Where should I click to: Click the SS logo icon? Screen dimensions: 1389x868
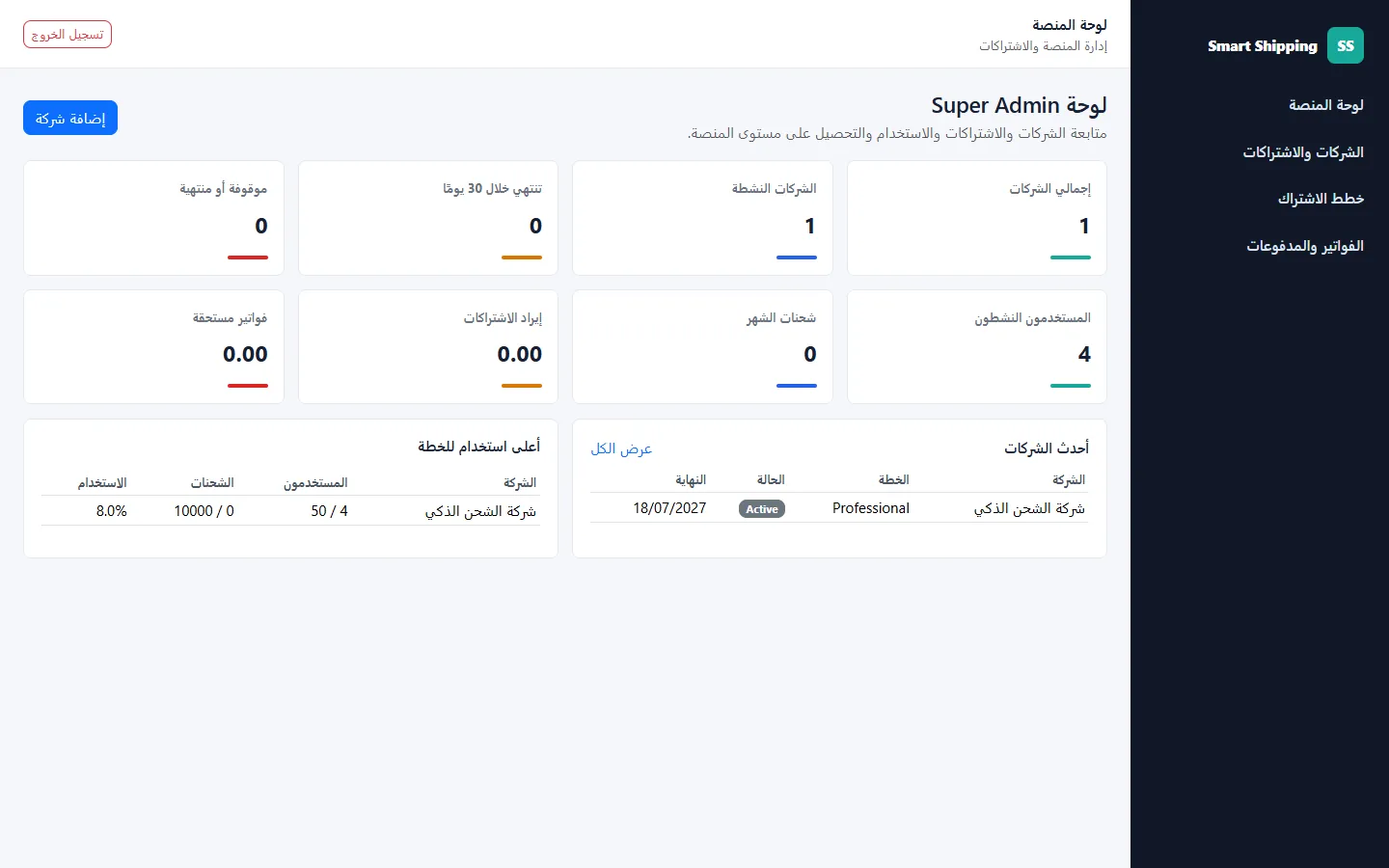[1346, 45]
